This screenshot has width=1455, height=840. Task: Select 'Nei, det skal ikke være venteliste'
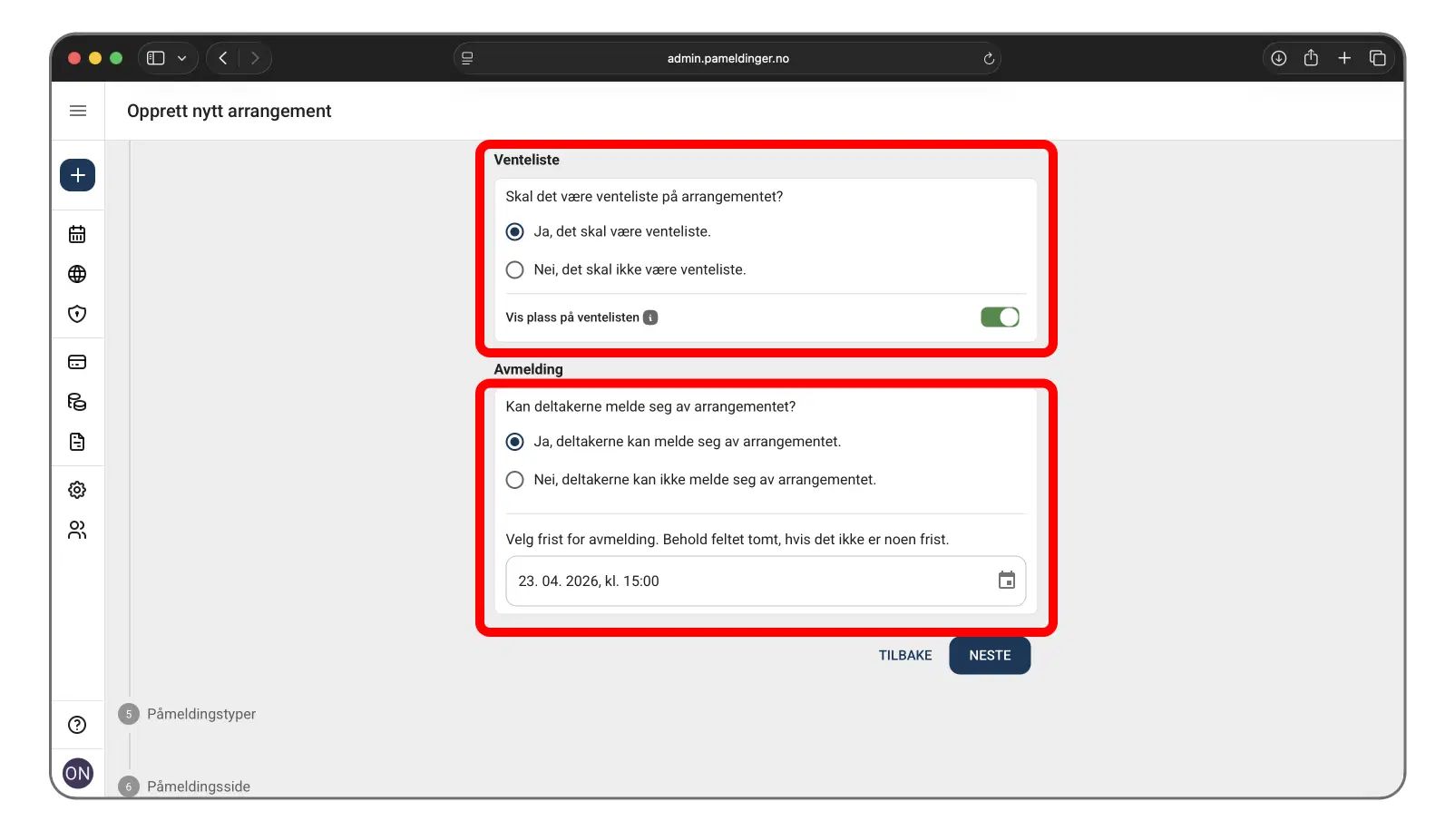pos(514,269)
